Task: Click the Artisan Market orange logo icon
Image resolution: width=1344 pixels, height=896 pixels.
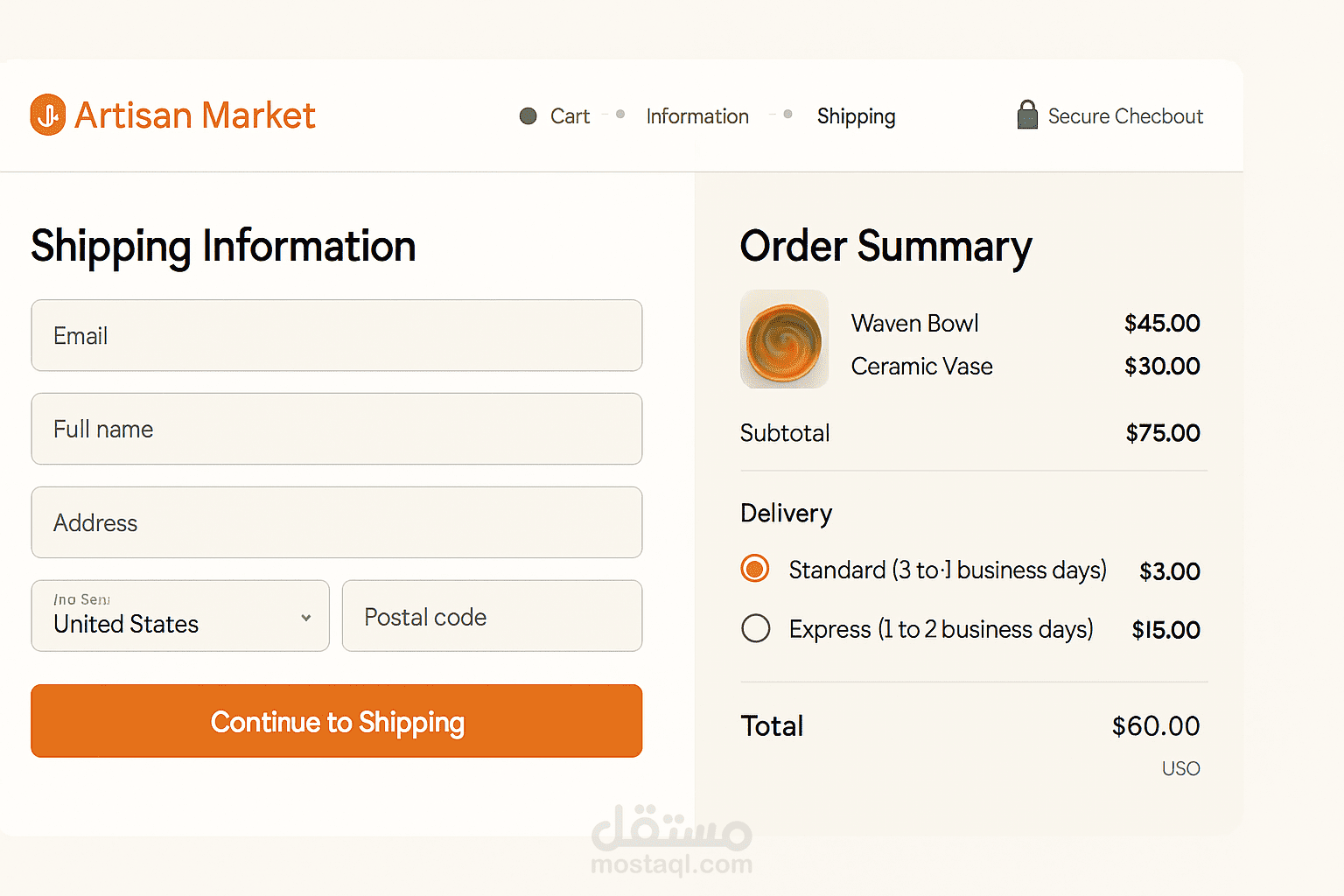Action: 48,115
